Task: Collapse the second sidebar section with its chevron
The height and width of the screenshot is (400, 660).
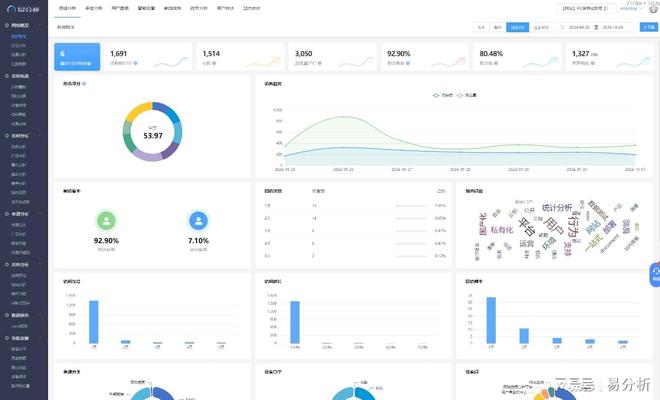Action: (x=40, y=76)
